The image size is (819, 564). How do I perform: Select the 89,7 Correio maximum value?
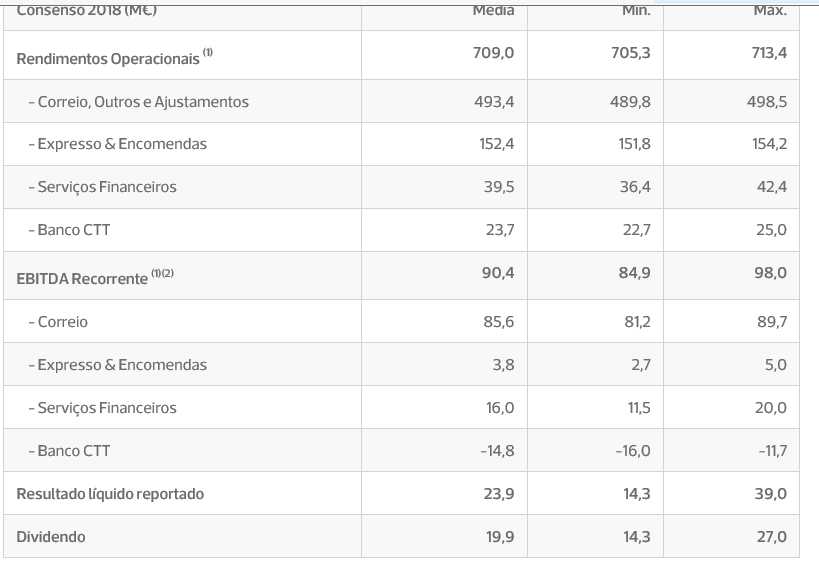(772, 322)
